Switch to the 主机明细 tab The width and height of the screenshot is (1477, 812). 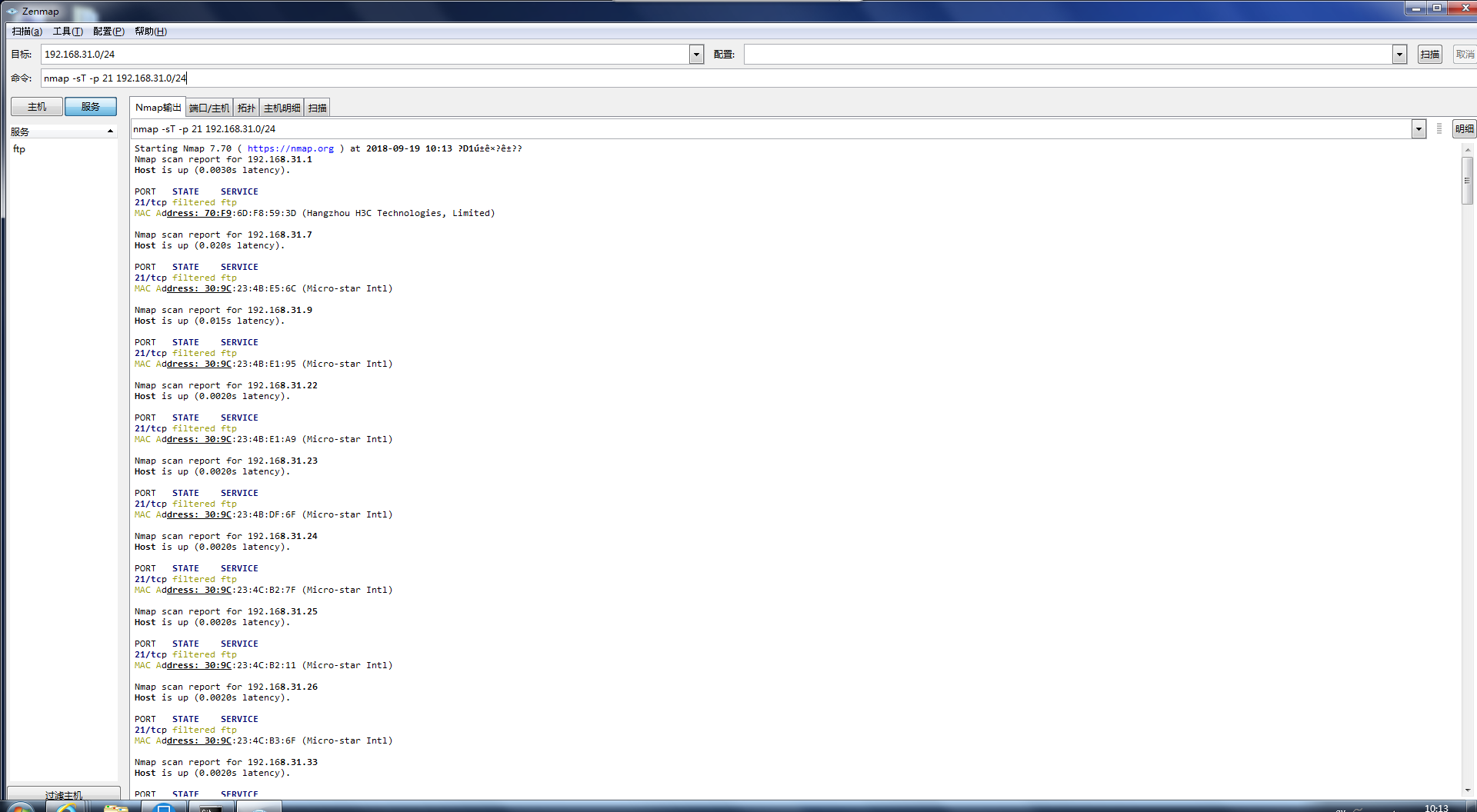pos(282,108)
